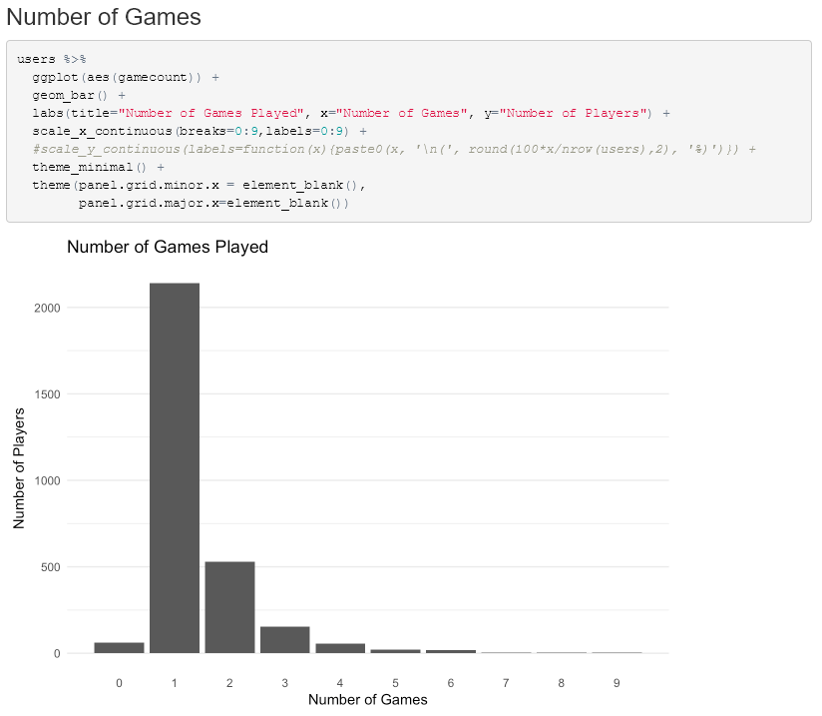
Task: Click the bar for 3 games
Action: [285, 640]
